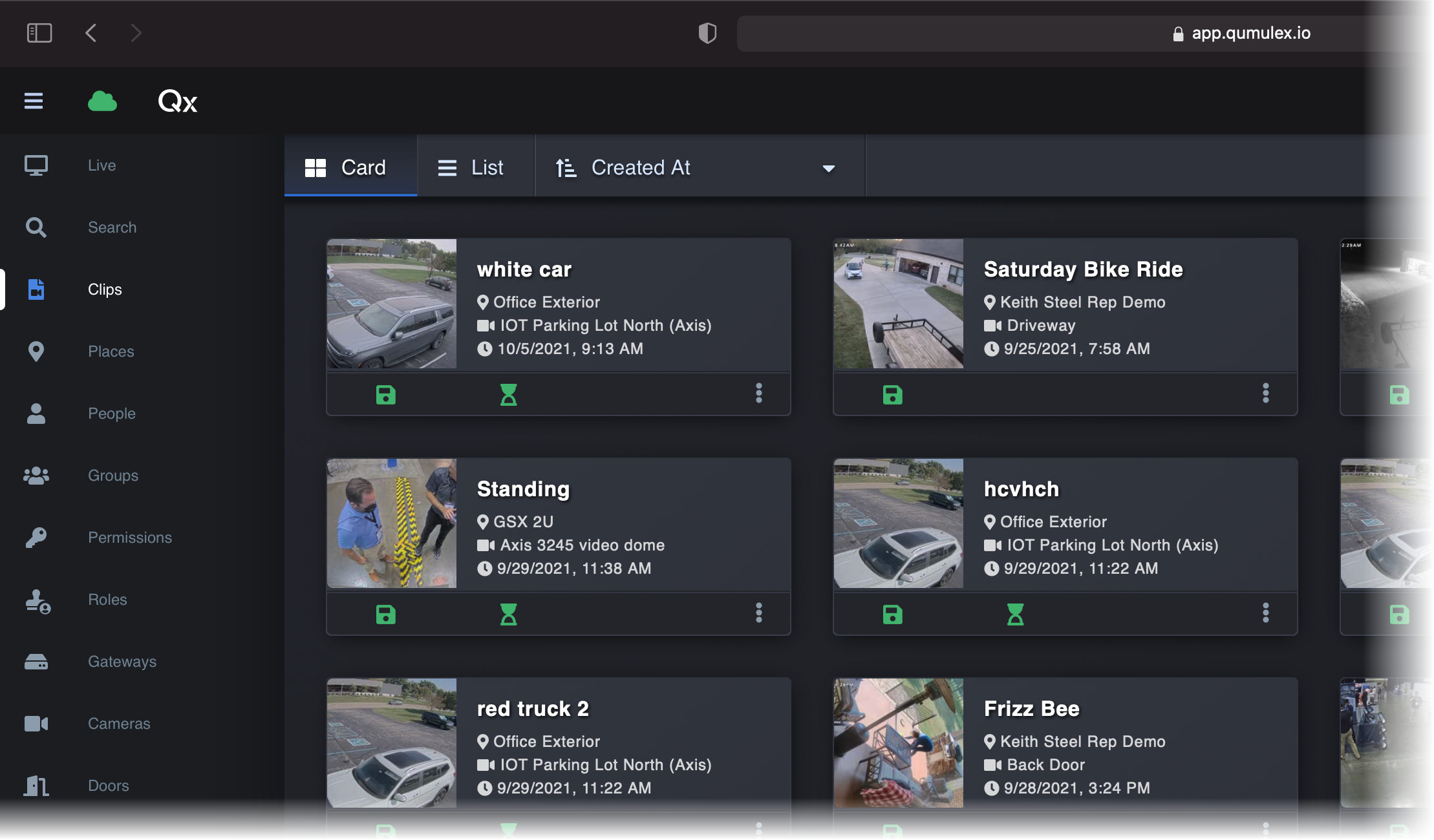The image size is (1434, 840).
Task: Click the hcvhch hourglass icon
Action: click(1016, 614)
